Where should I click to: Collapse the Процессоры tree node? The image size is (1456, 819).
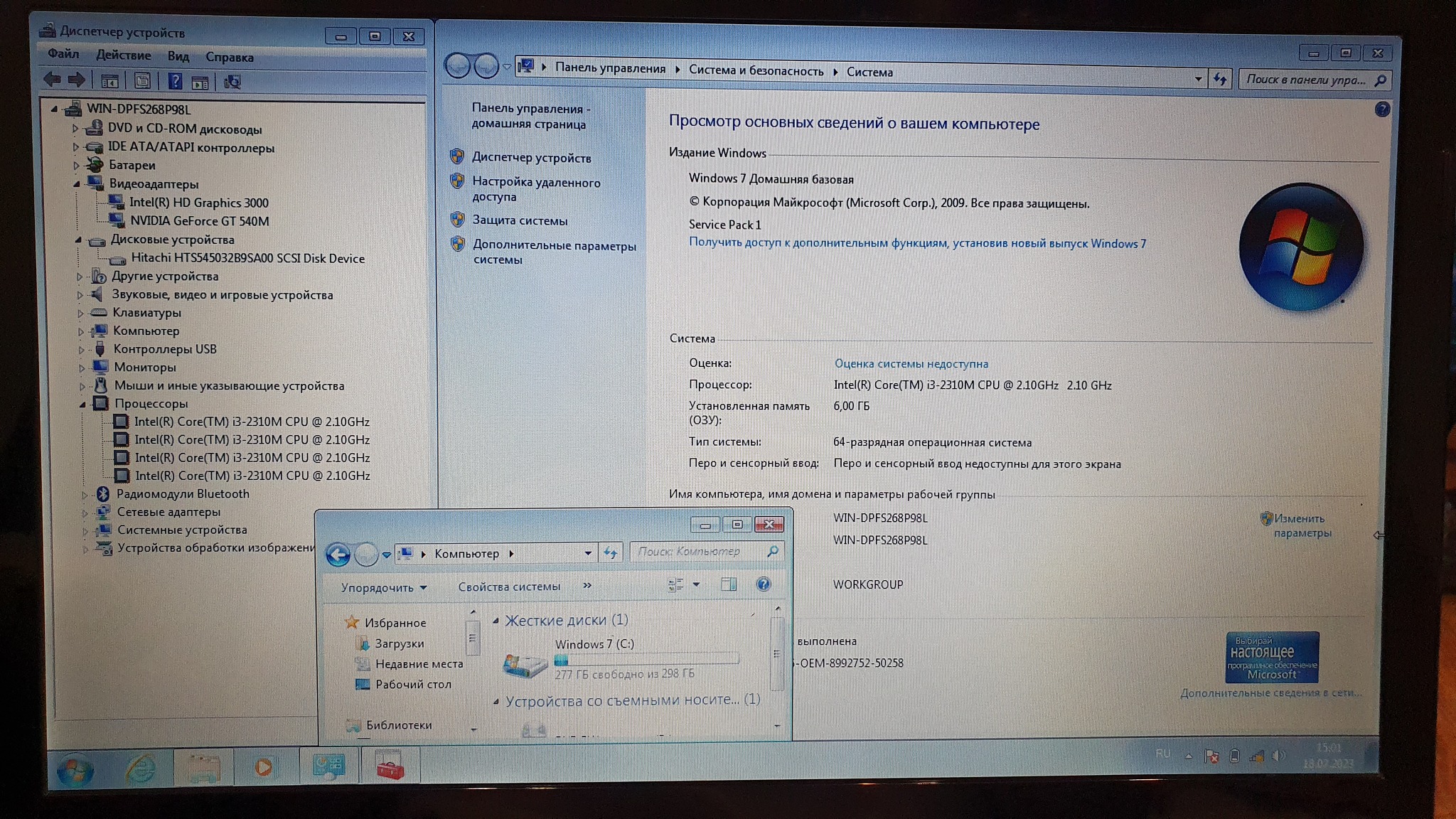tap(82, 405)
